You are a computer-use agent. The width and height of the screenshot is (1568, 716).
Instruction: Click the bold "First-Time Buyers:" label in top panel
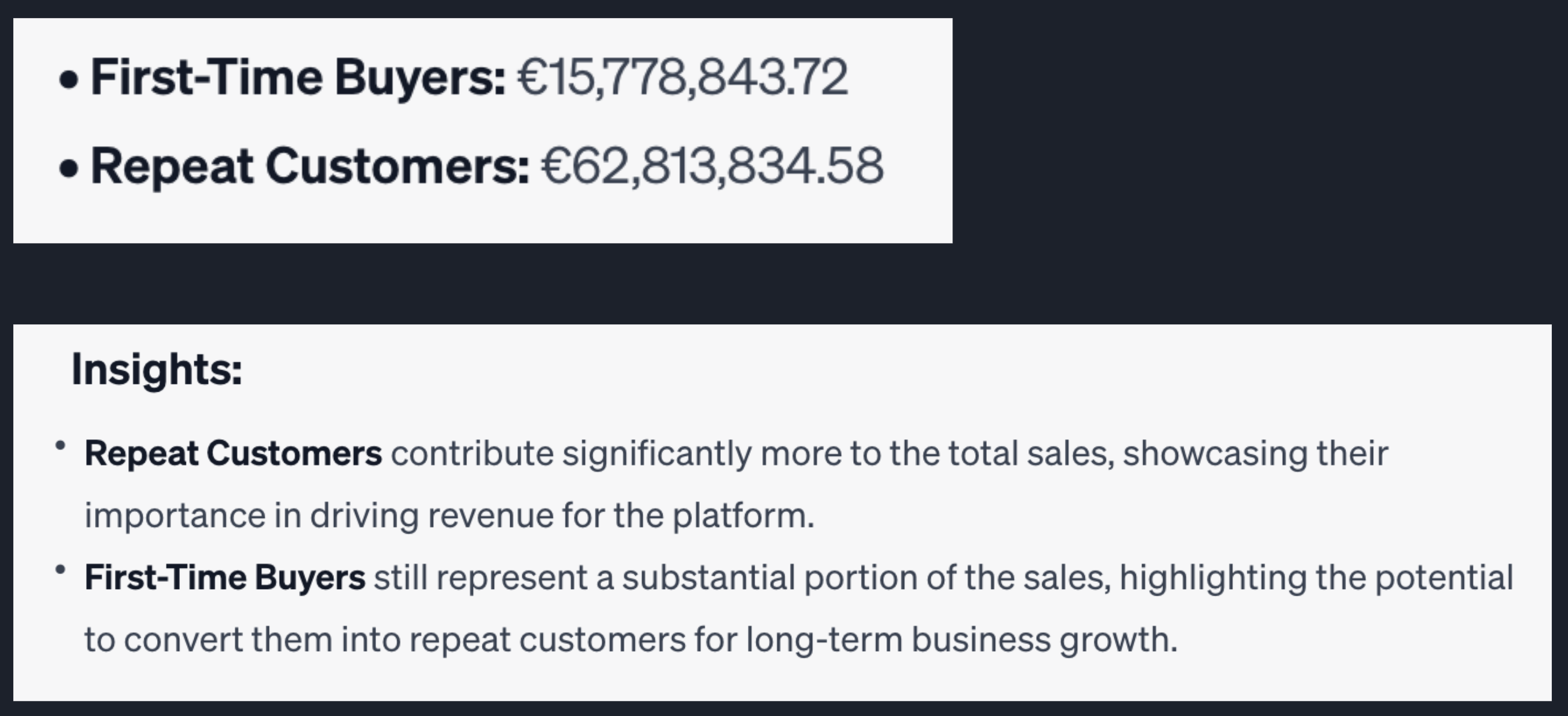(x=298, y=78)
